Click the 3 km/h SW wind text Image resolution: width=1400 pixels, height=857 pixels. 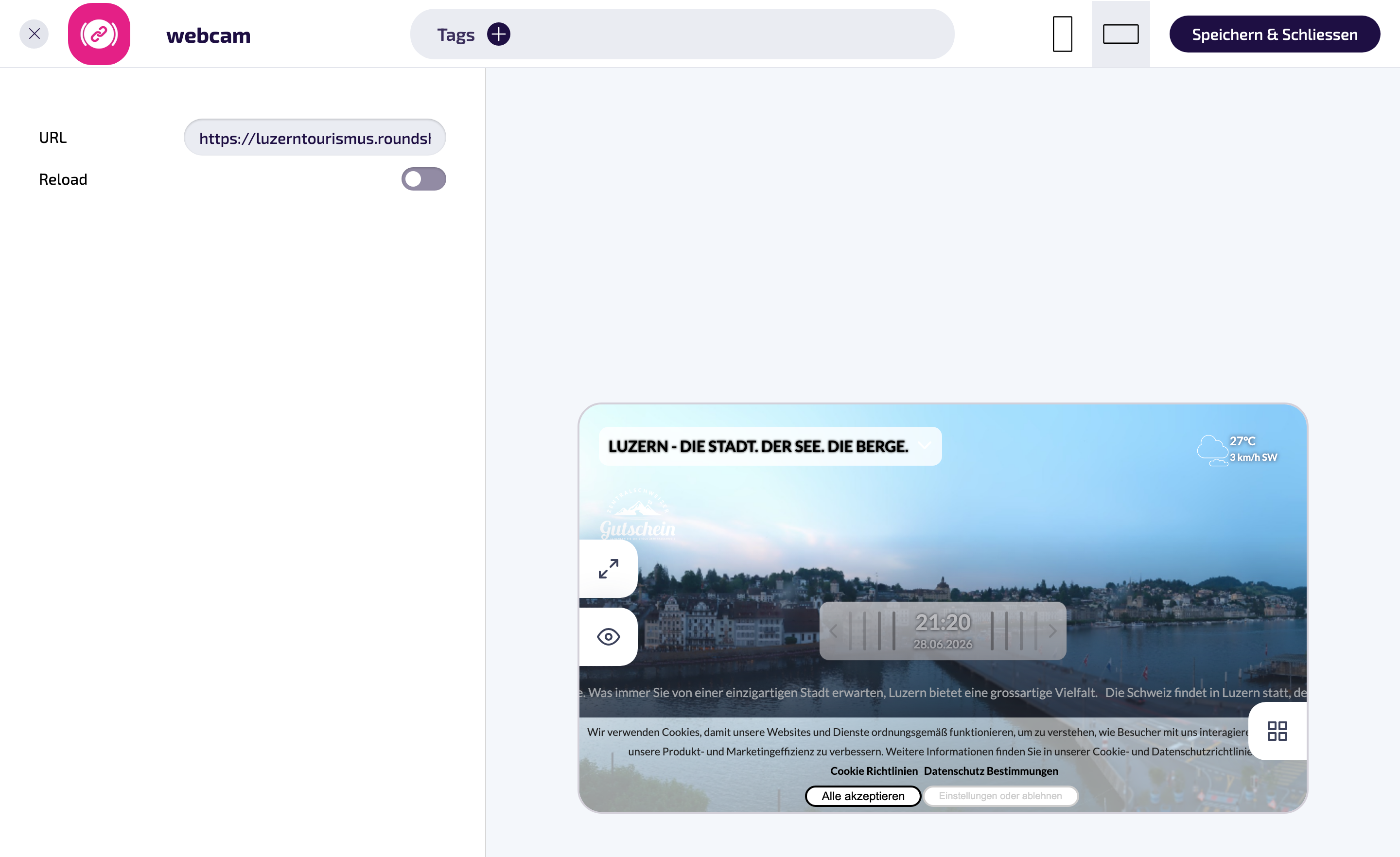[x=1253, y=457]
